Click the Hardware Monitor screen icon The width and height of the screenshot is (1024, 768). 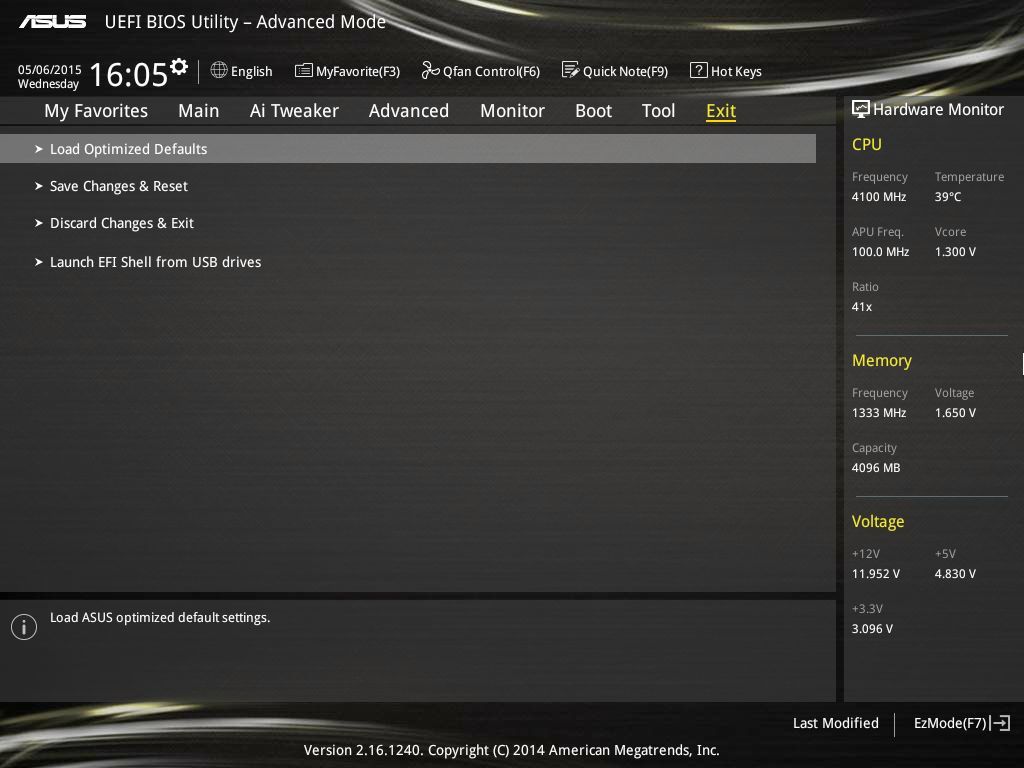click(861, 109)
